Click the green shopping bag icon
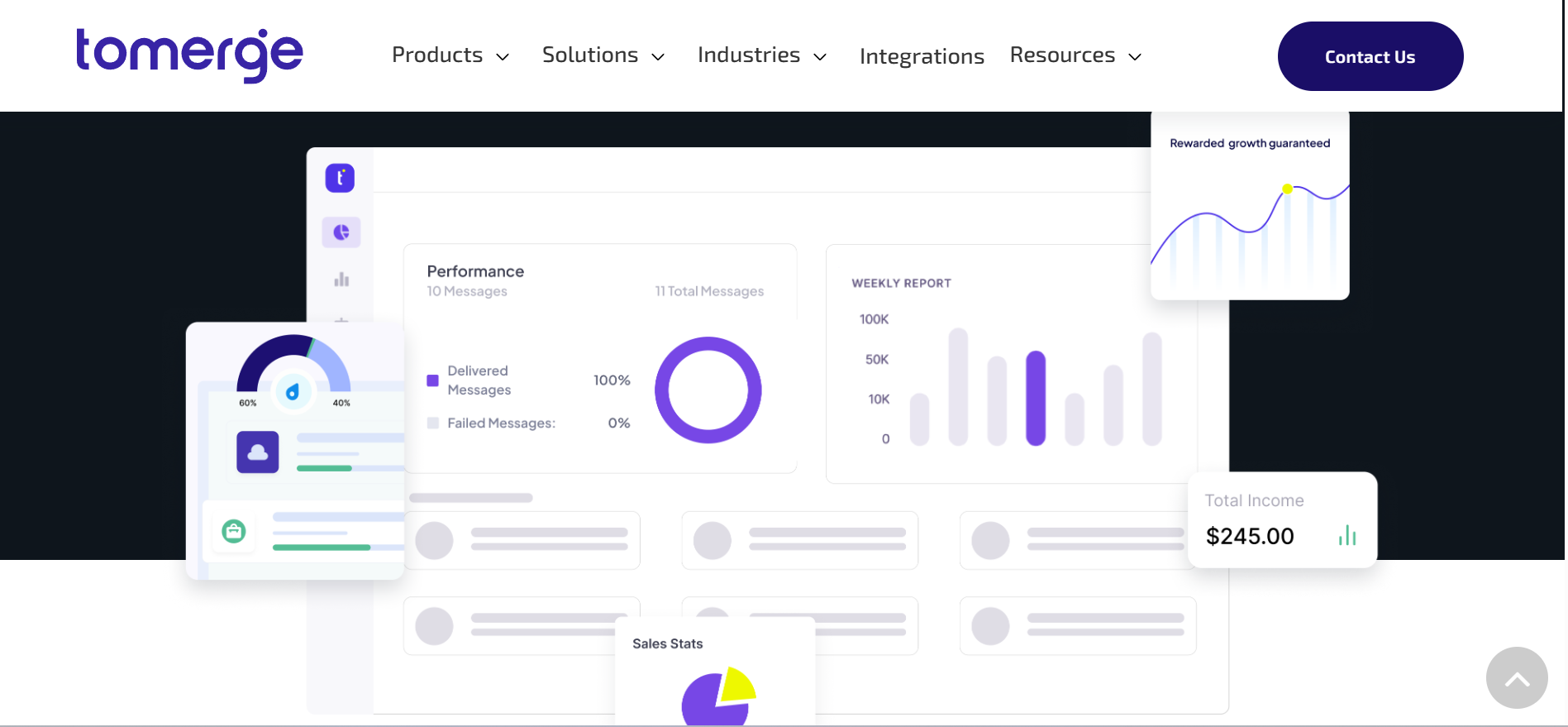1568x727 pixels. pyautogui.click(x=234, y=531)
